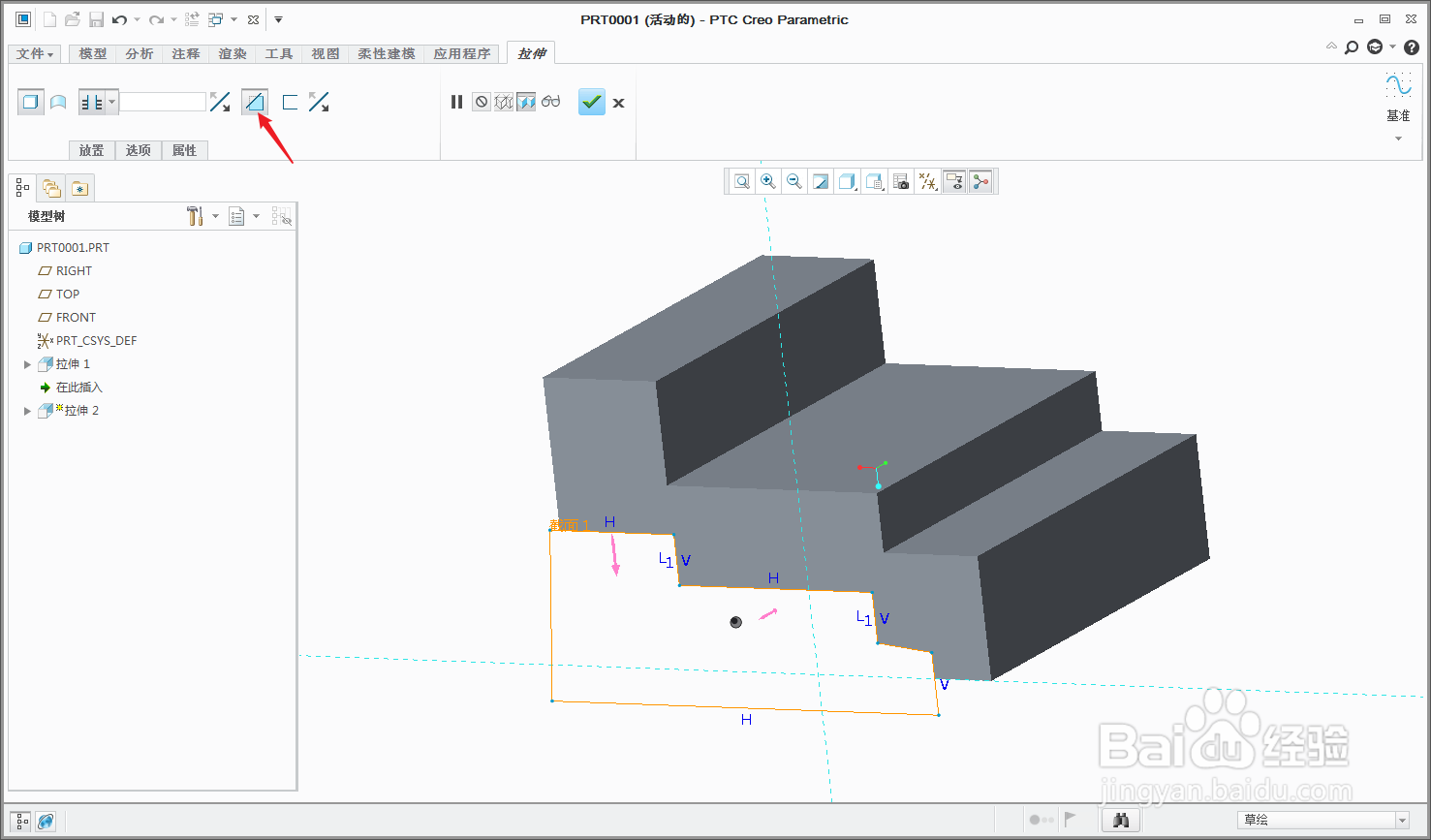
Task: Undo the last action
Action: pos(119,19)
